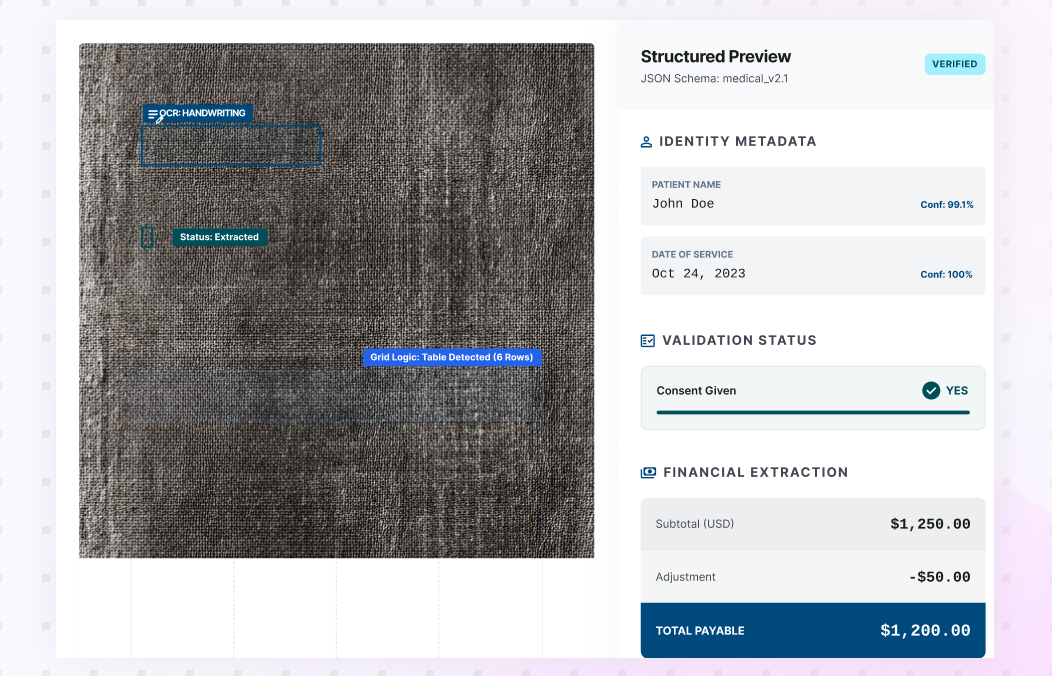The height and width of the screenshot is (676, 1052).
Task: Click the Subtotal (USD) label
Action: [x=694, y=524]
